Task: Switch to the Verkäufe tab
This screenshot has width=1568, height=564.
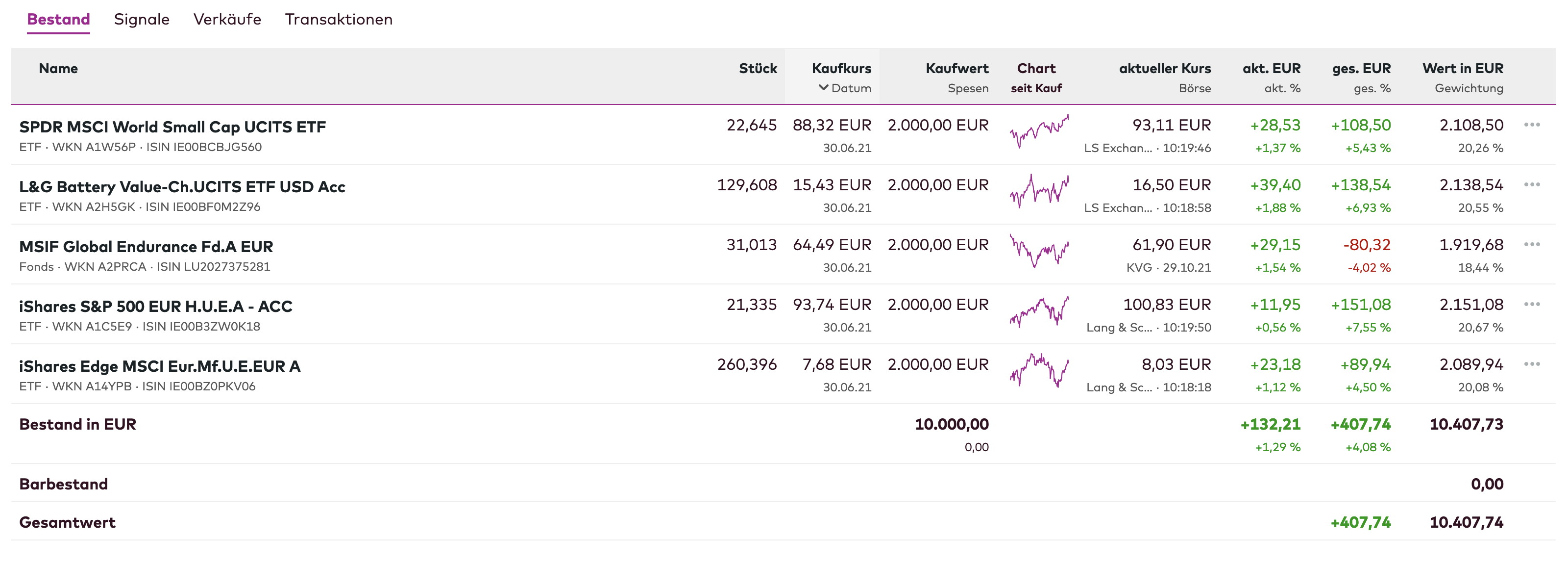Action: pyautogui.click(x=227, y=20)
